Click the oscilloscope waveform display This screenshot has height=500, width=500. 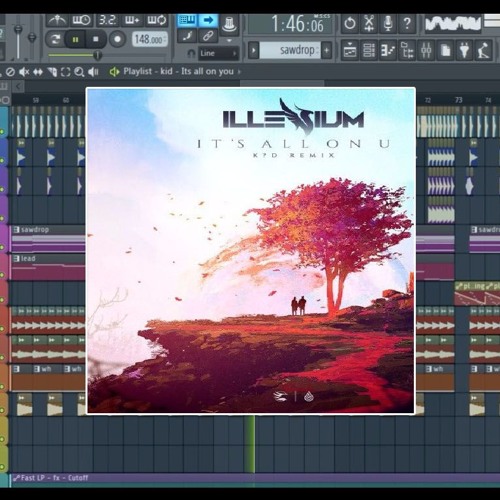click(x=453, y=24)
